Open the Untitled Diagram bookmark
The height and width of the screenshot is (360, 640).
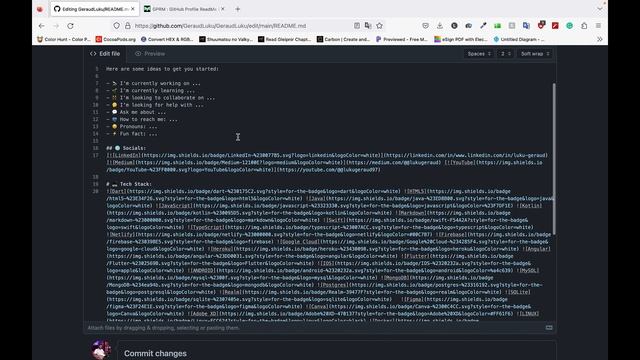519,39
